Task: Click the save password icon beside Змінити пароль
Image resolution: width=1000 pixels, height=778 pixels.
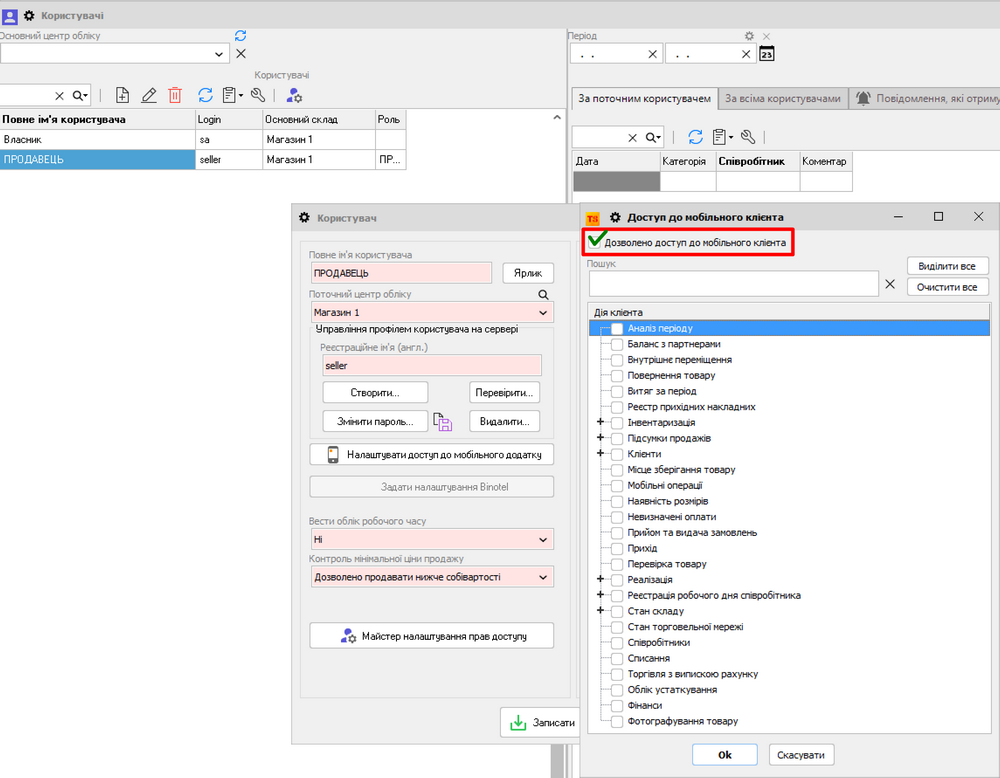Action: pyautogui.click(x=443, y=422)
